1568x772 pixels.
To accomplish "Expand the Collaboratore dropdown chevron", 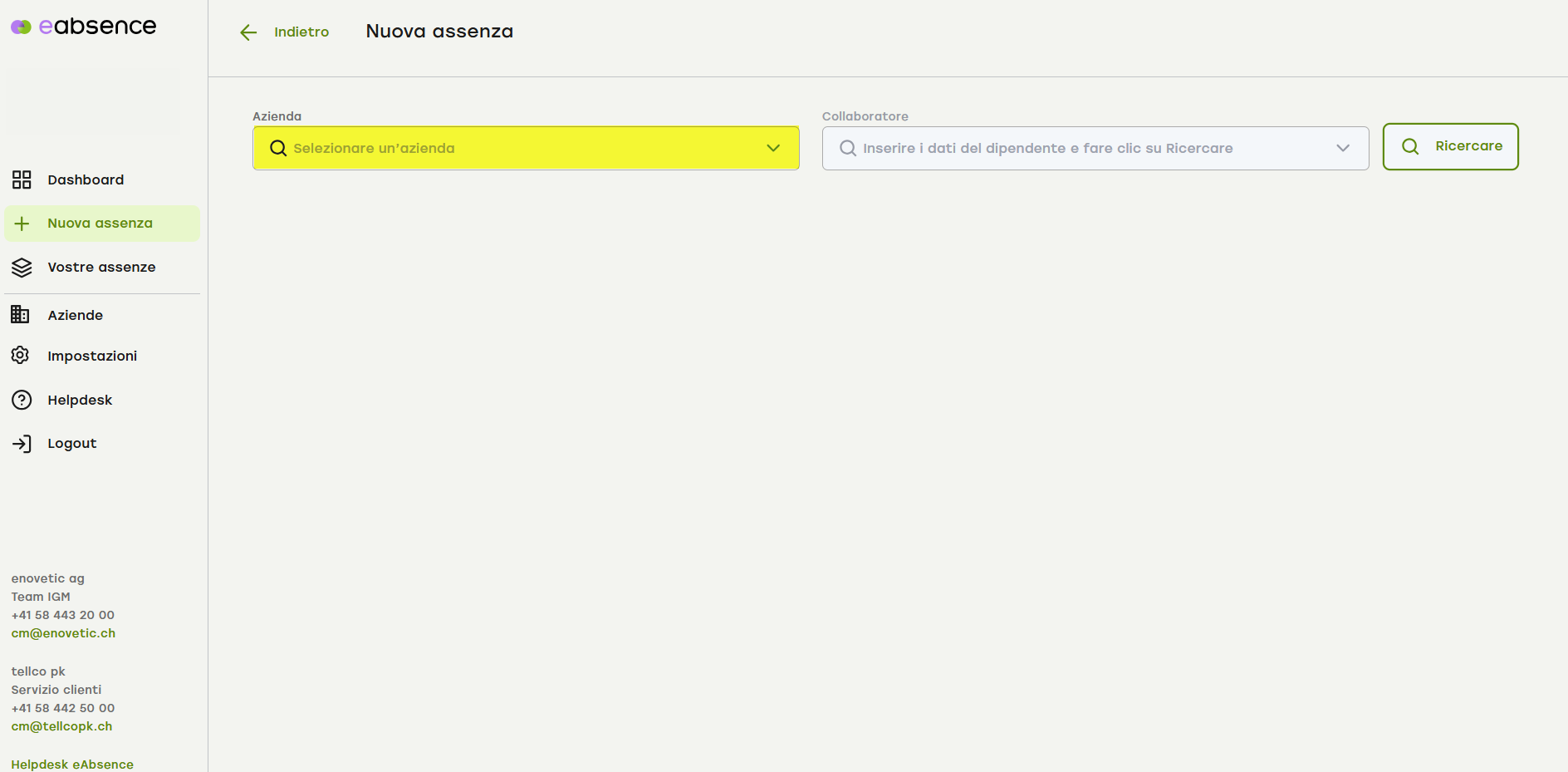I will tap(1342, 149).
